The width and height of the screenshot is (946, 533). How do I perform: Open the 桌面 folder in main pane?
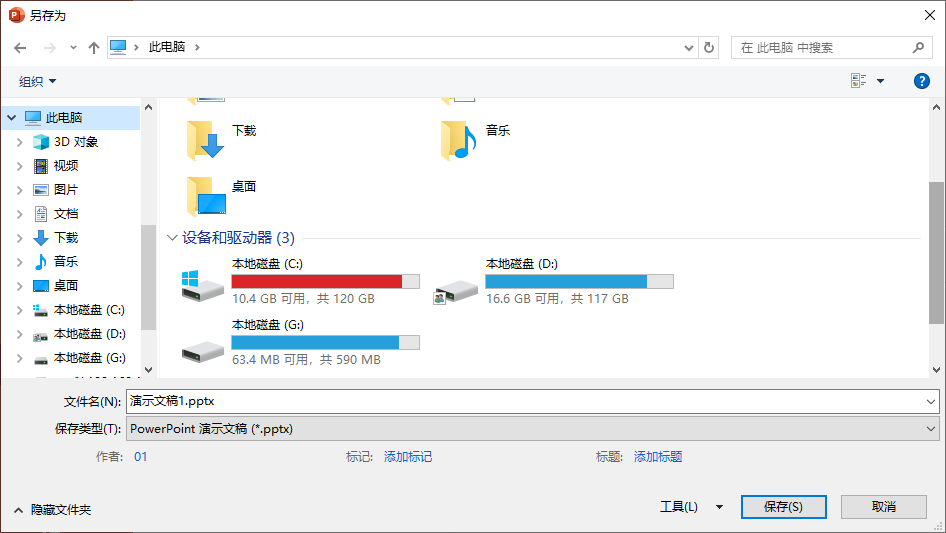[207, 196]
